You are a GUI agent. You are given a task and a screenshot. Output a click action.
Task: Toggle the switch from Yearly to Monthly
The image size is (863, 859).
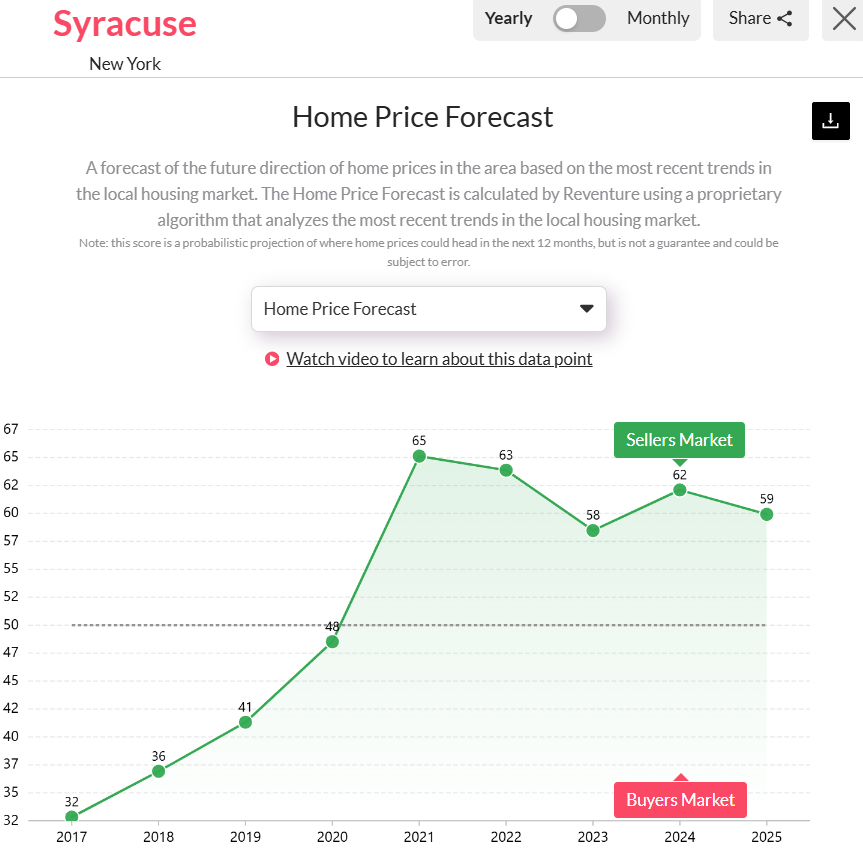coord(579,18)
